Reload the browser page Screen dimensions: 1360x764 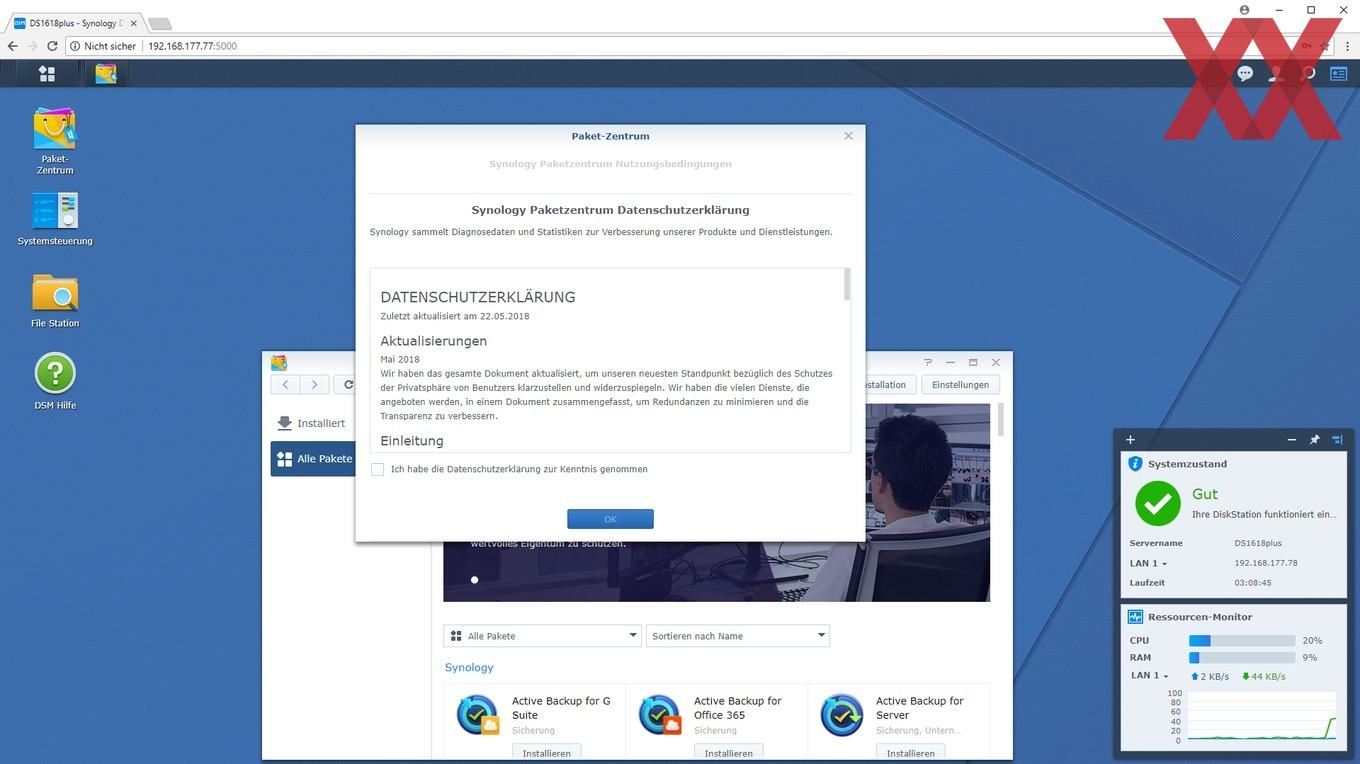coord(53,46)
